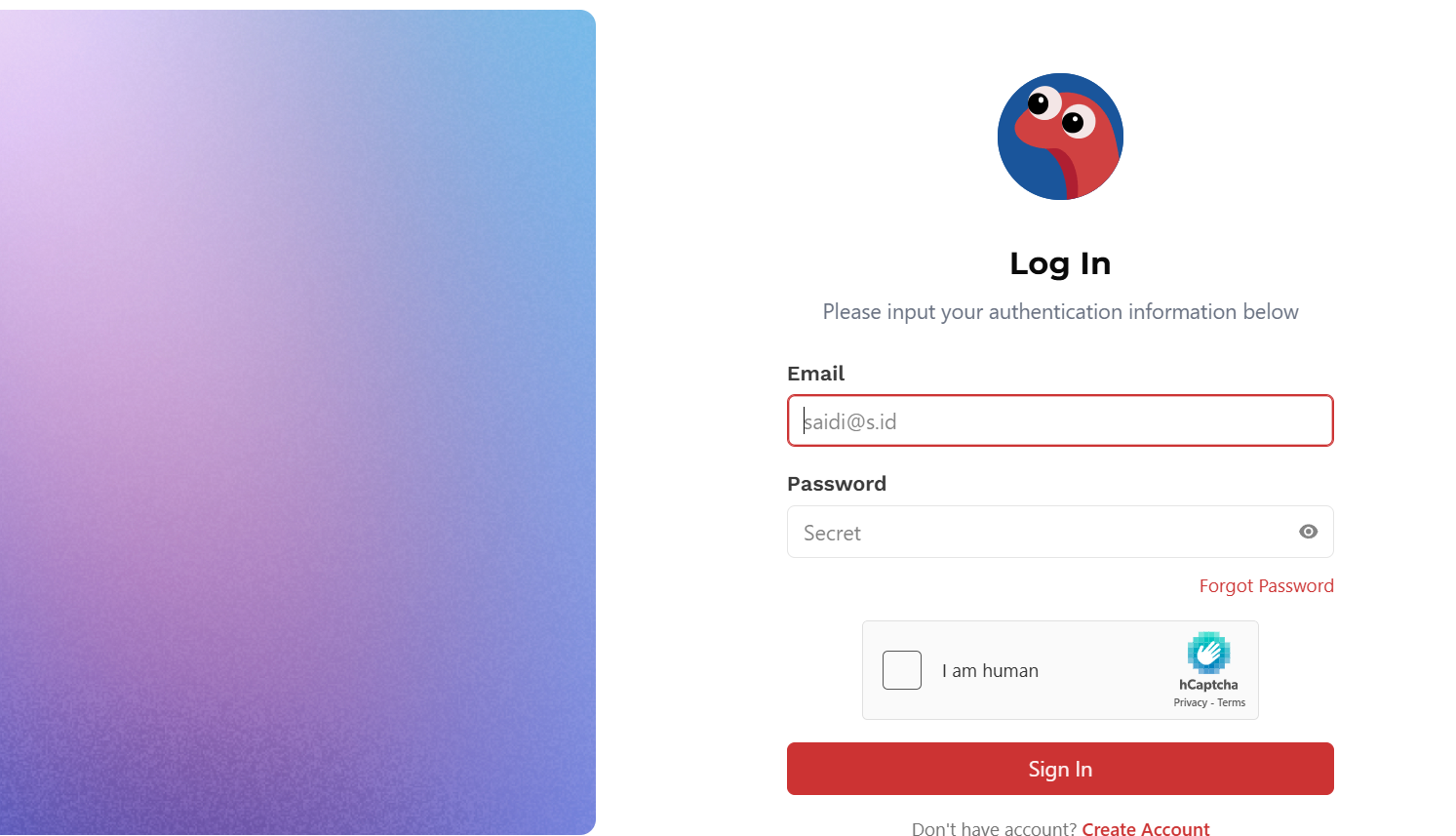1456x836 pixels.
Task: Click the authentication information subtitle text
Action: click(1060, 312)
